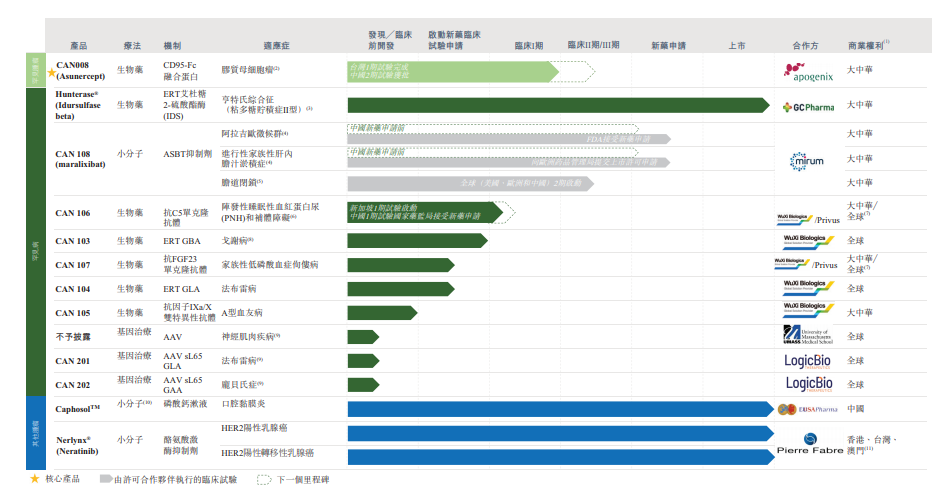948x496 pixels.
Task: Click the Nerlynx (Neratinib) product name
Action: pos(77,444)
